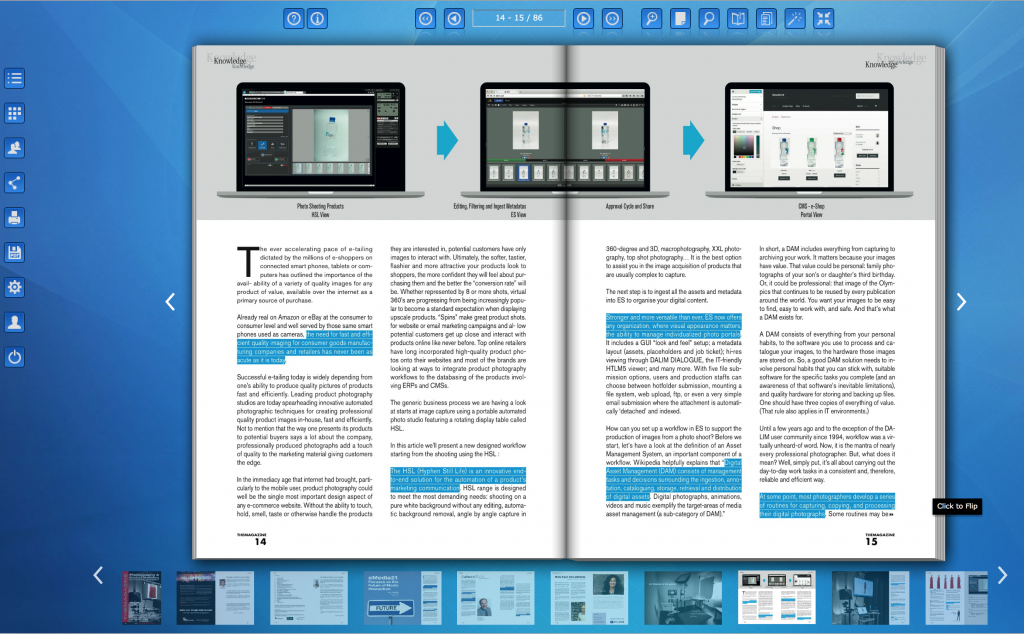Jump to last page with double-right arrow
Image resolution: width=1024 pixels, height=634 pixels.
pyautogui.click(x=613, y=18)
